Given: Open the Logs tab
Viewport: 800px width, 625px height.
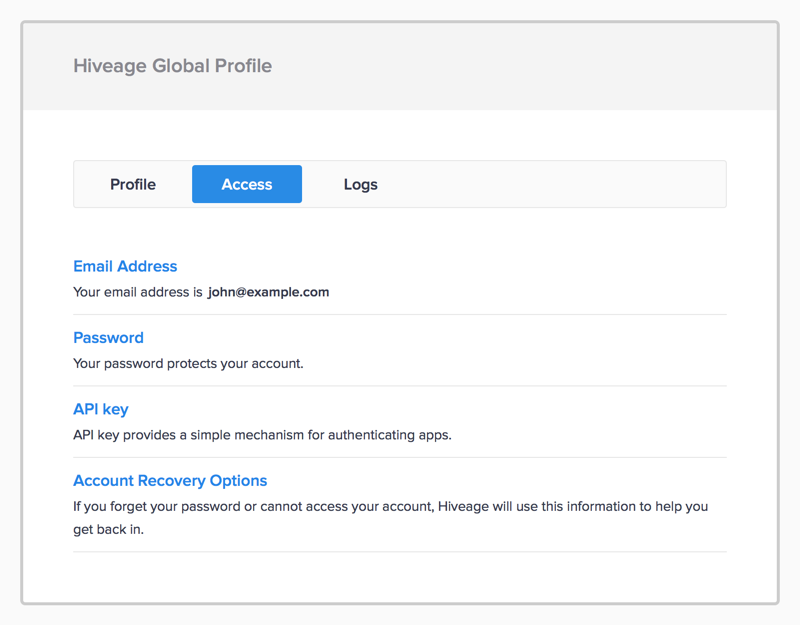Looking at the screenshot, I should pyautogui.click(x=361, y=184).
